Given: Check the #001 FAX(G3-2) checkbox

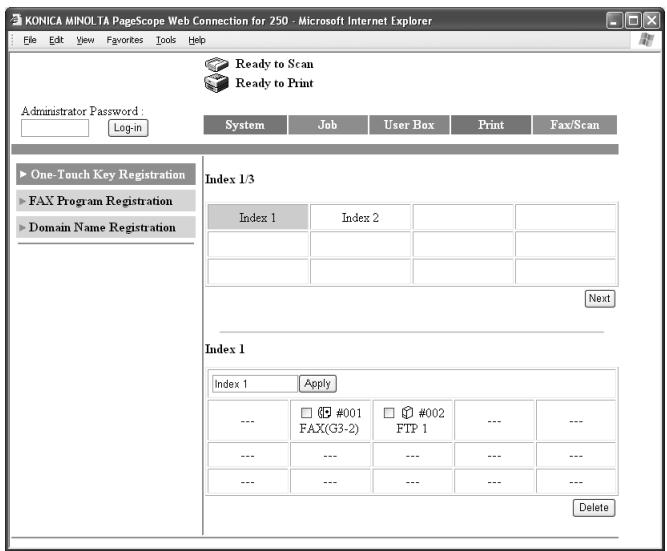Looking at the screenshot, I should [x=306, y=413].
